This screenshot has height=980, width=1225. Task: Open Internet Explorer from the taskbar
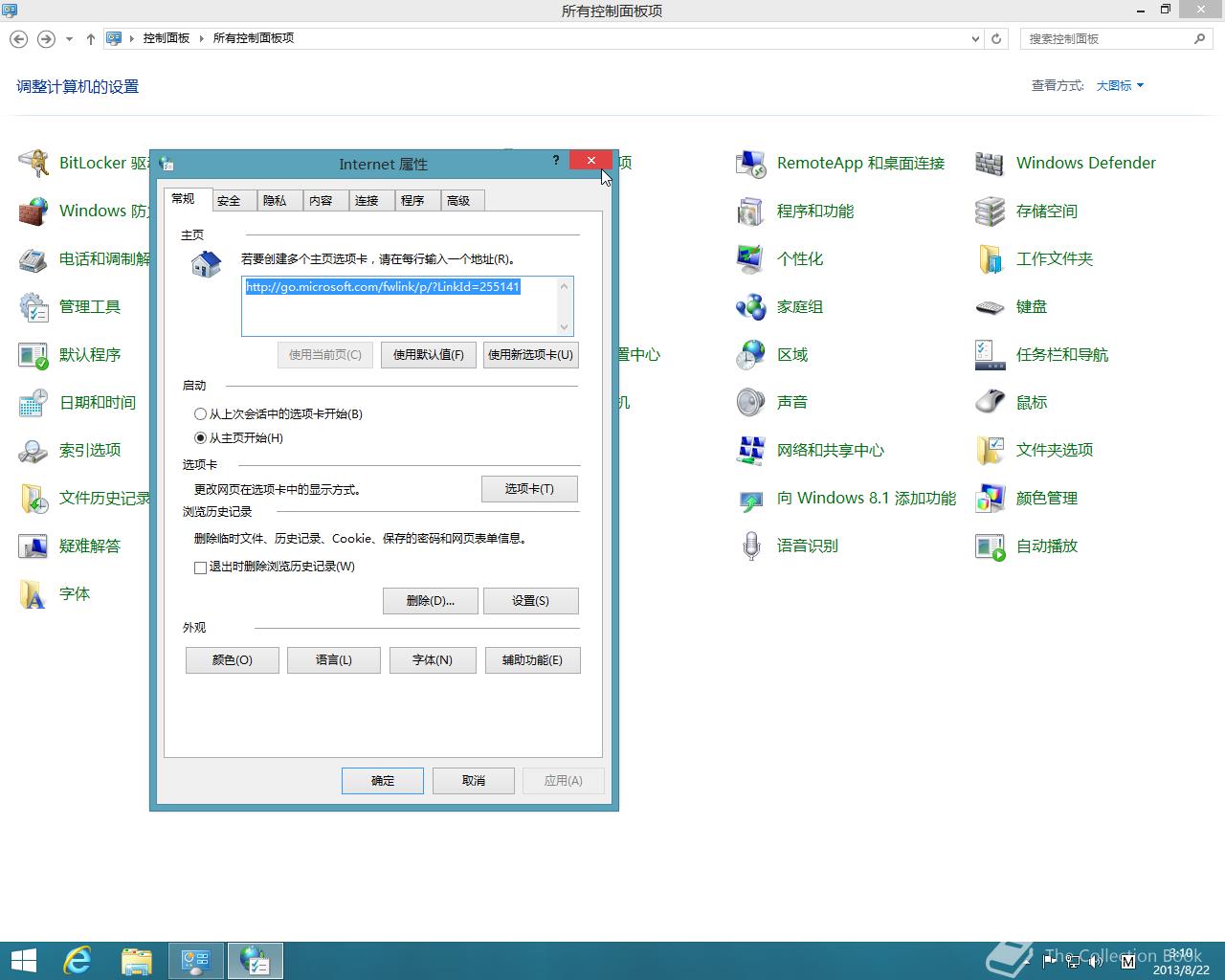(78, 961)
